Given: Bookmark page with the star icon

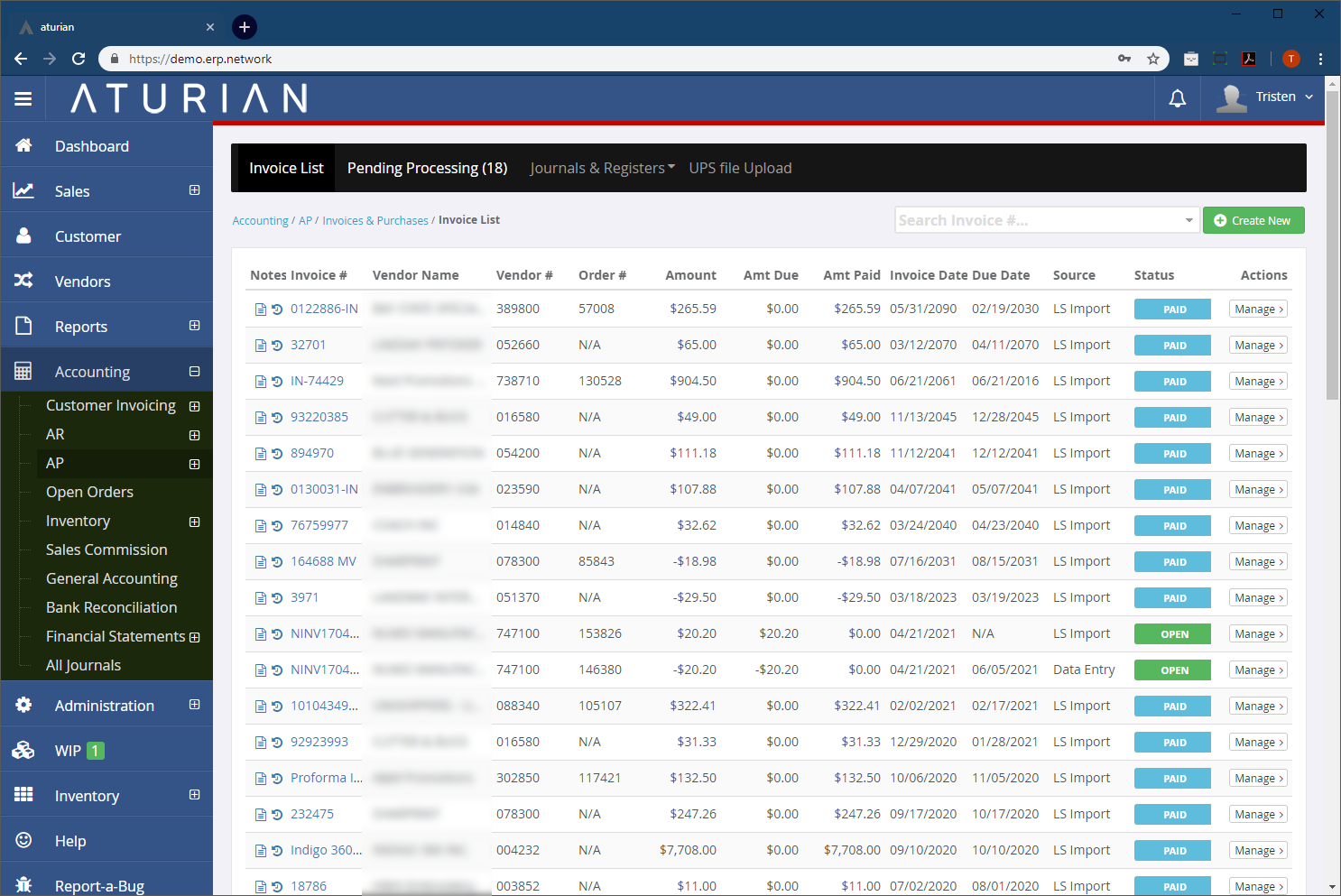Looking at the screenshot, I should [1152, 59].
